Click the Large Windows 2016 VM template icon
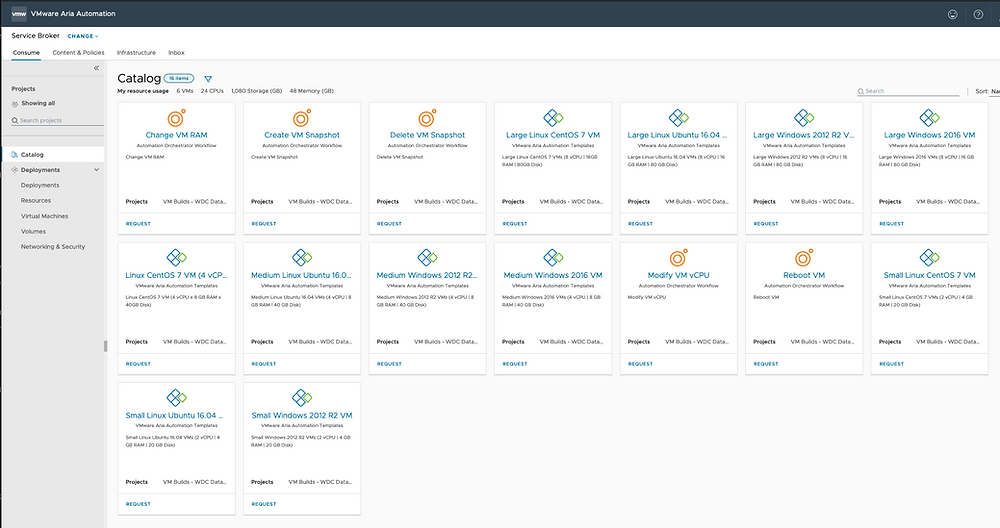 pyautogui.click(x=930, y=117)
